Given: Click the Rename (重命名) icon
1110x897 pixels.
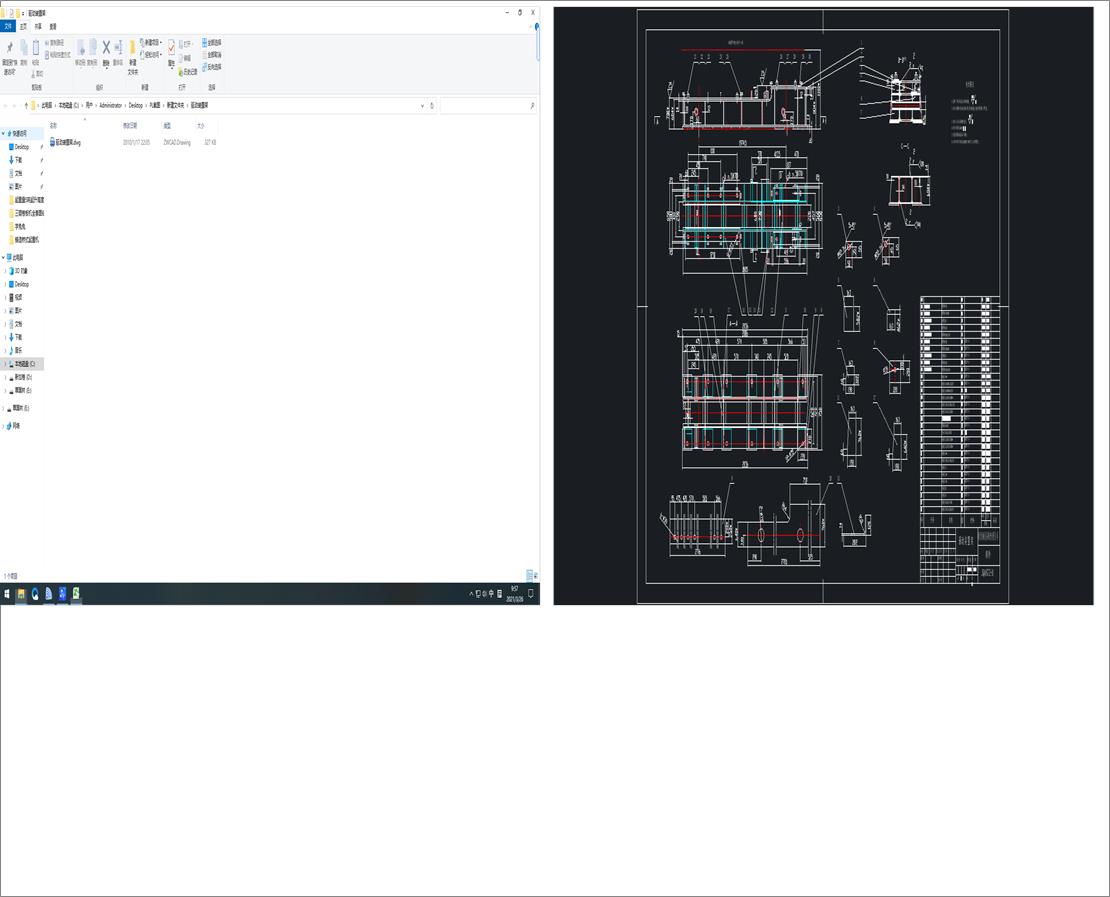Looking at the screenshot, I should click(118, 47).
